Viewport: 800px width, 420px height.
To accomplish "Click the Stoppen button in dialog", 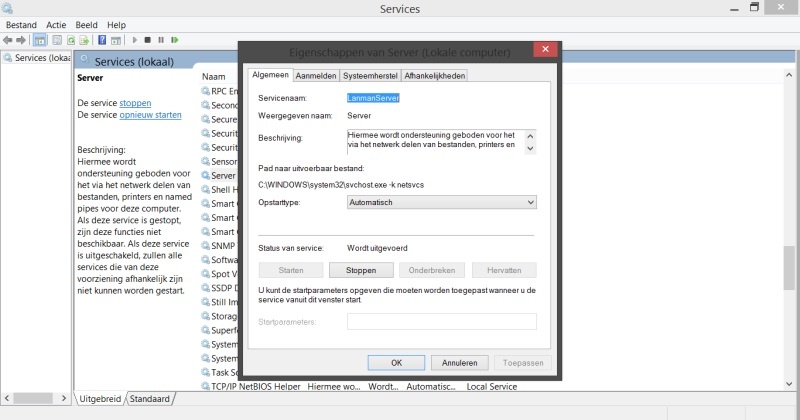I will click(361, 270).
